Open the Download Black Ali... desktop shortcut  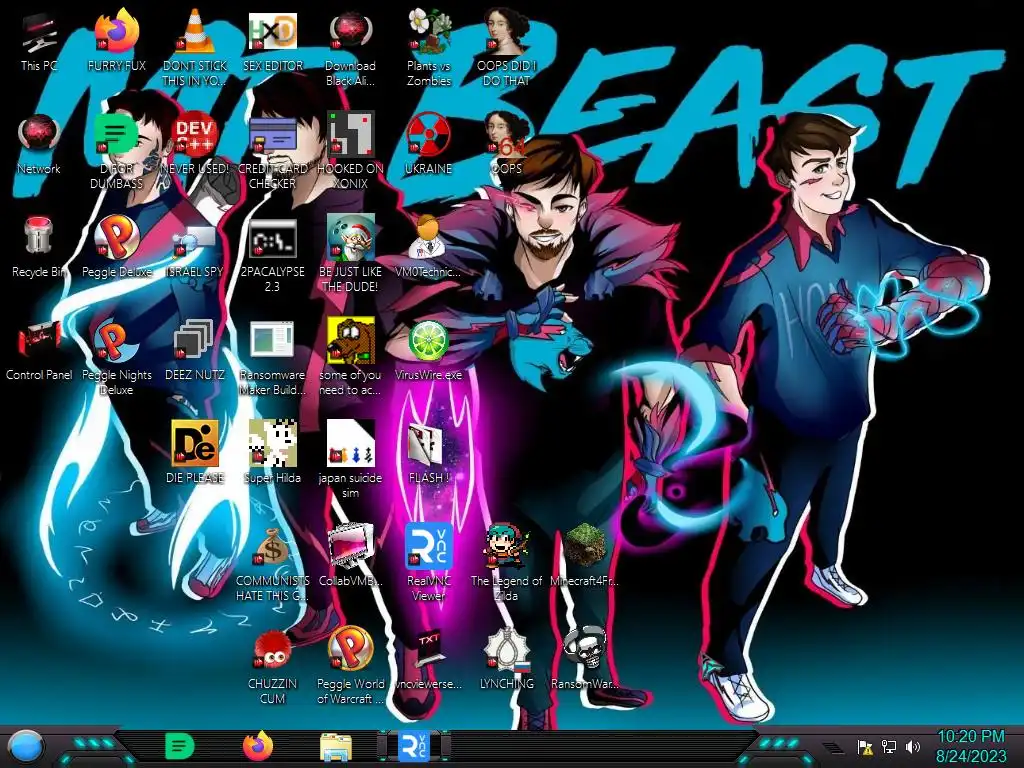coord(351,49)
